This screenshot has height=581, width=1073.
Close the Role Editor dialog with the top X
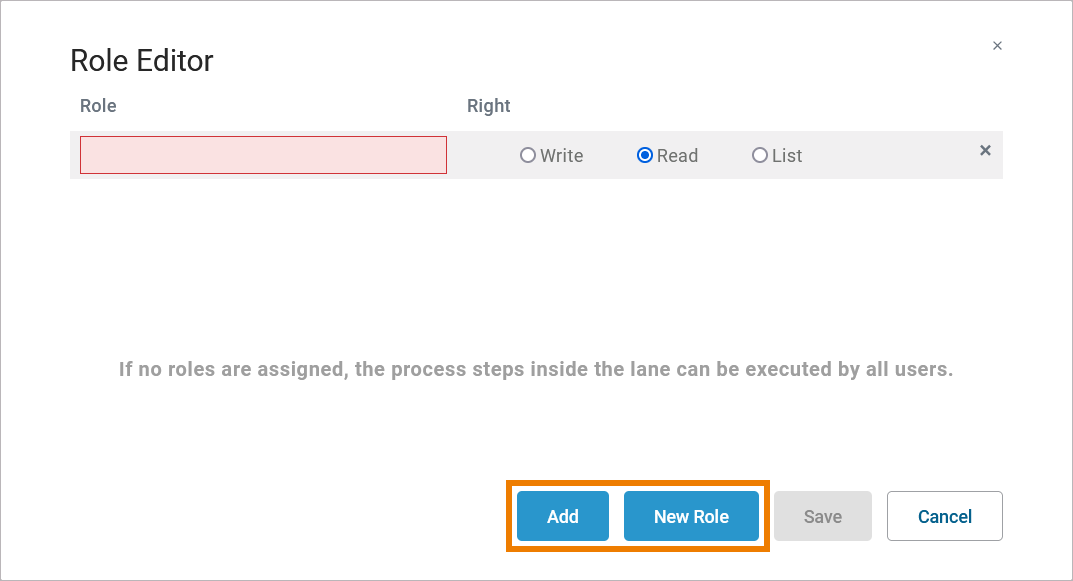[997, 46]
